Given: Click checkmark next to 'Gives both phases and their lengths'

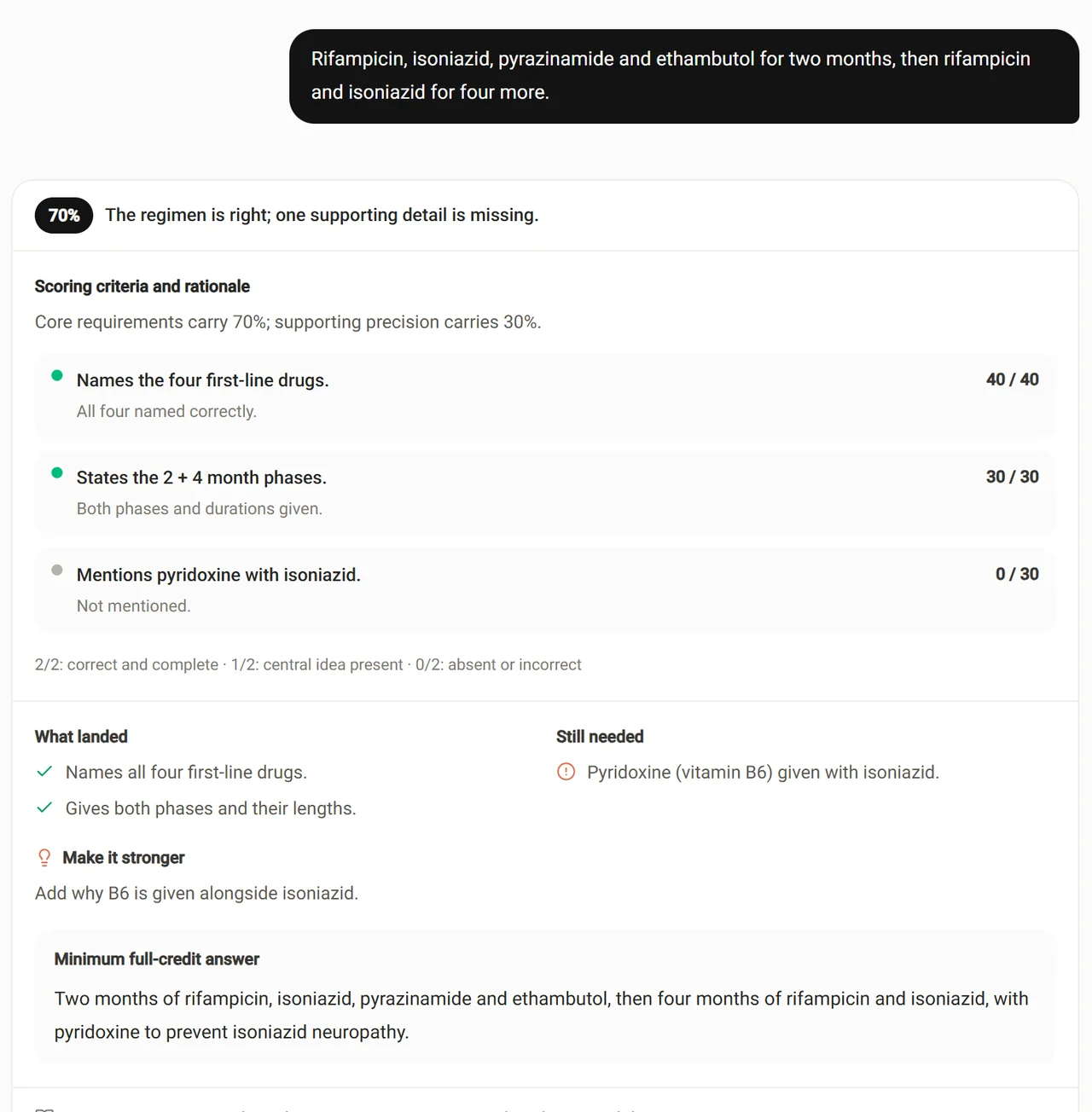Looking at the screenshot, I should coord(44,808).
